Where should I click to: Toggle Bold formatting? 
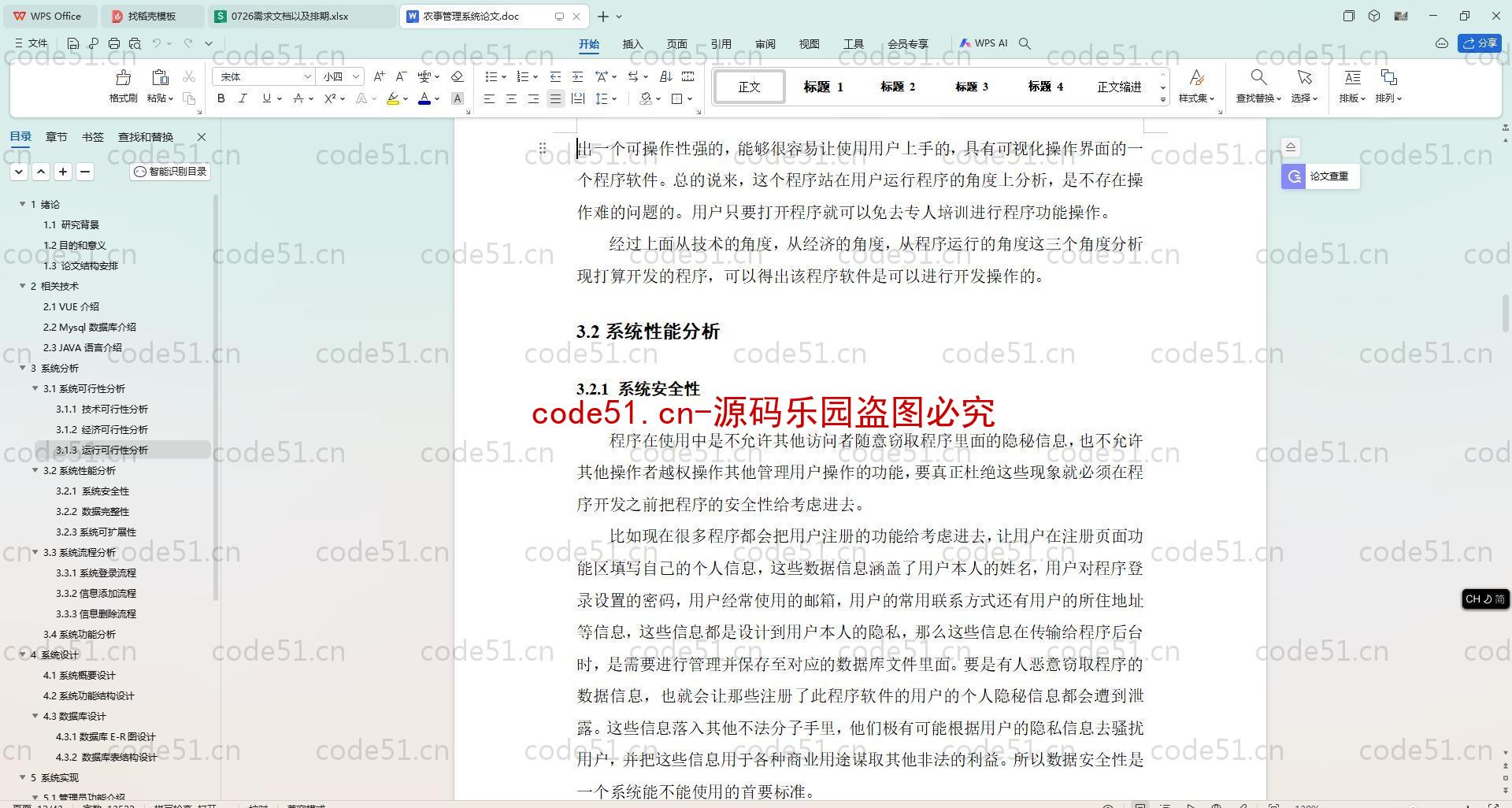[221, 98]
